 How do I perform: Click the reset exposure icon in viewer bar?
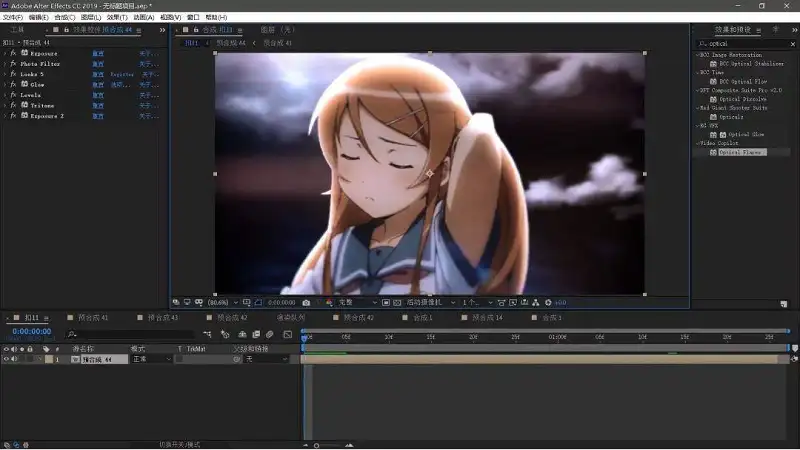tap(548, 303)
